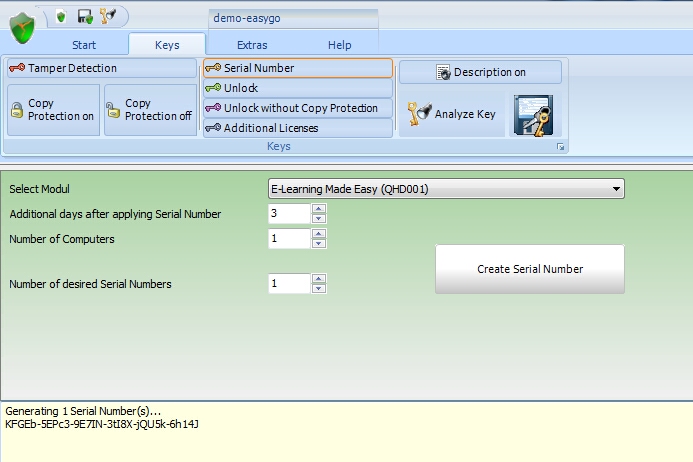Decrease Number of Computers with down arrow
The image size is (693, 462).
319,243
